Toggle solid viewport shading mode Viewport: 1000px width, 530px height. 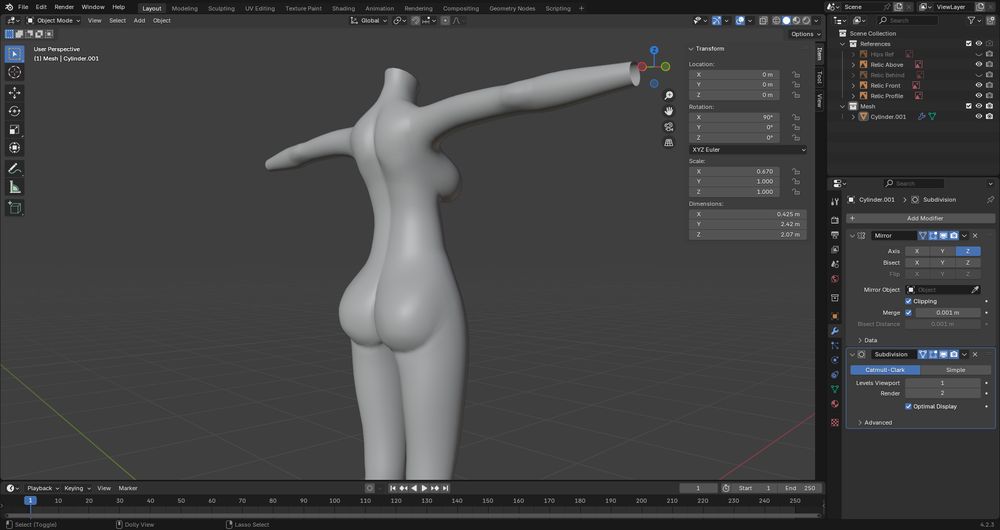[786, 20]
